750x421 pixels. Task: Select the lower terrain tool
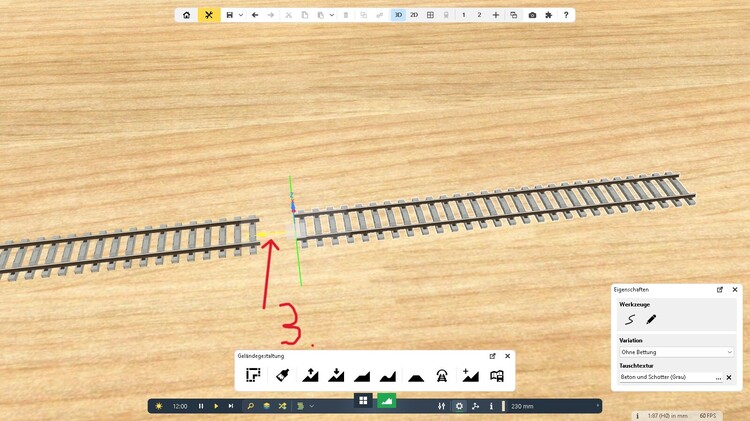point(336,375)
